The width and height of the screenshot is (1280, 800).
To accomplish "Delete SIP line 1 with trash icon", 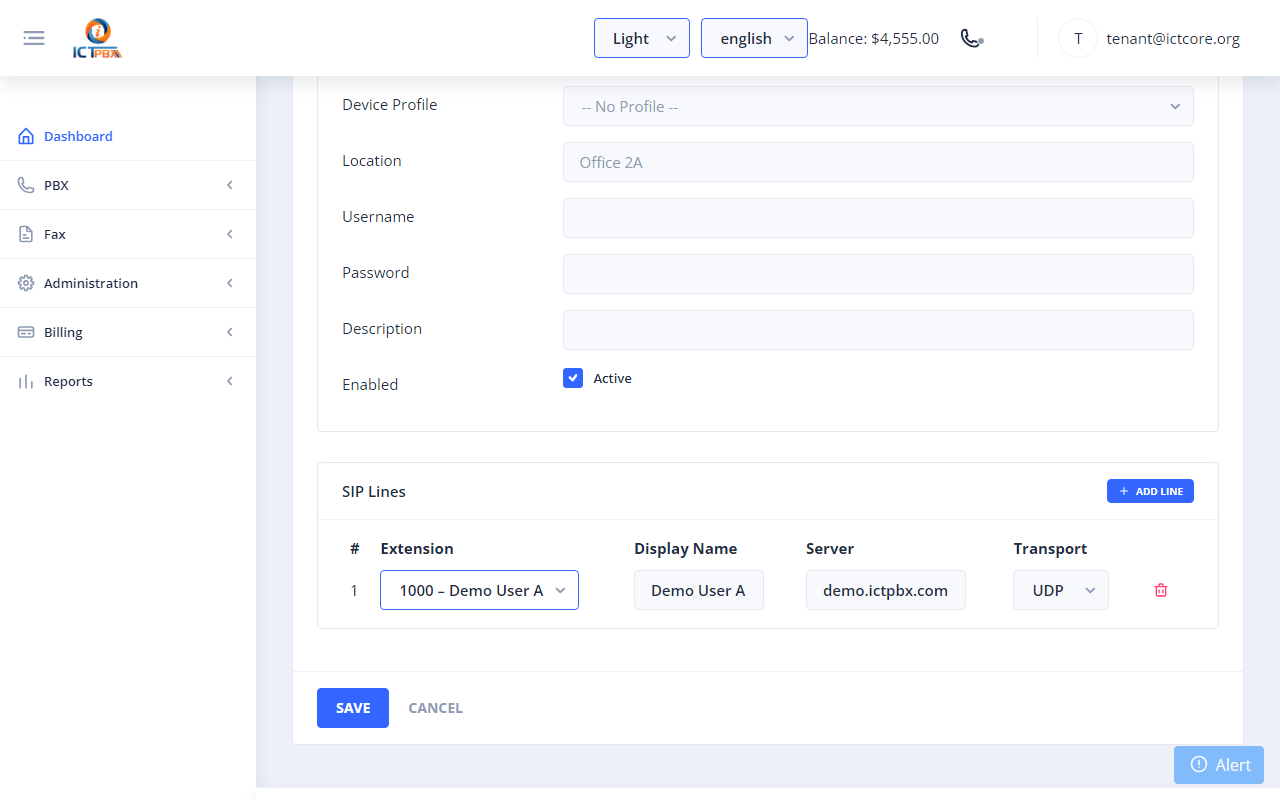I will click(x=1161, y=590).
